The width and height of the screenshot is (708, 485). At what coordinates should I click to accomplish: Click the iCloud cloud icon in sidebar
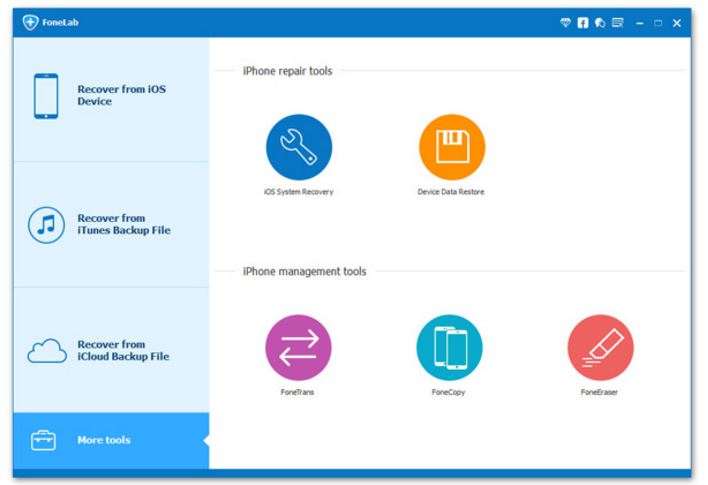pos(47,351)
